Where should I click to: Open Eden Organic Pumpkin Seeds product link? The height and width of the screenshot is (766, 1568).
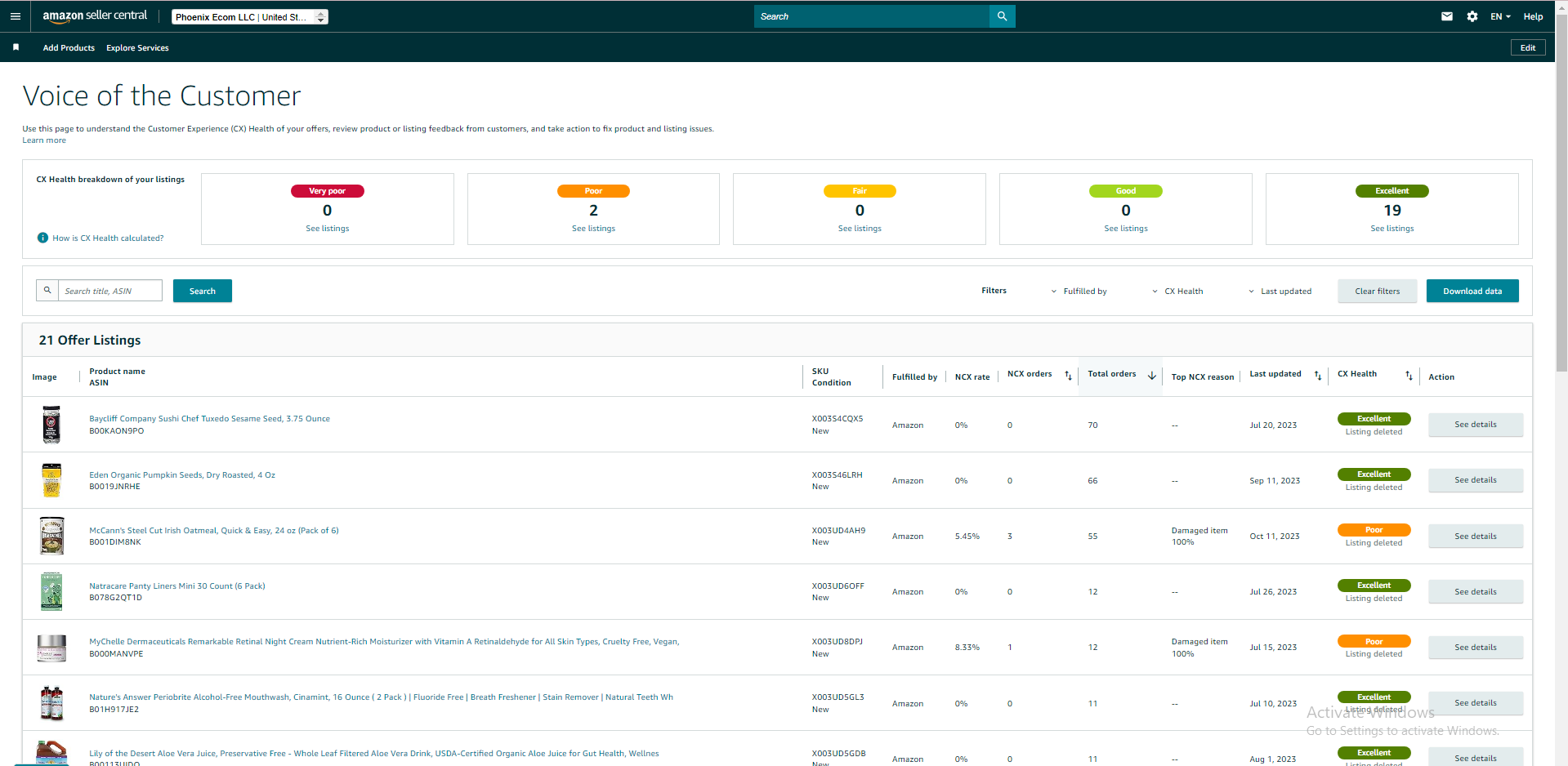[x=182, y=474]
